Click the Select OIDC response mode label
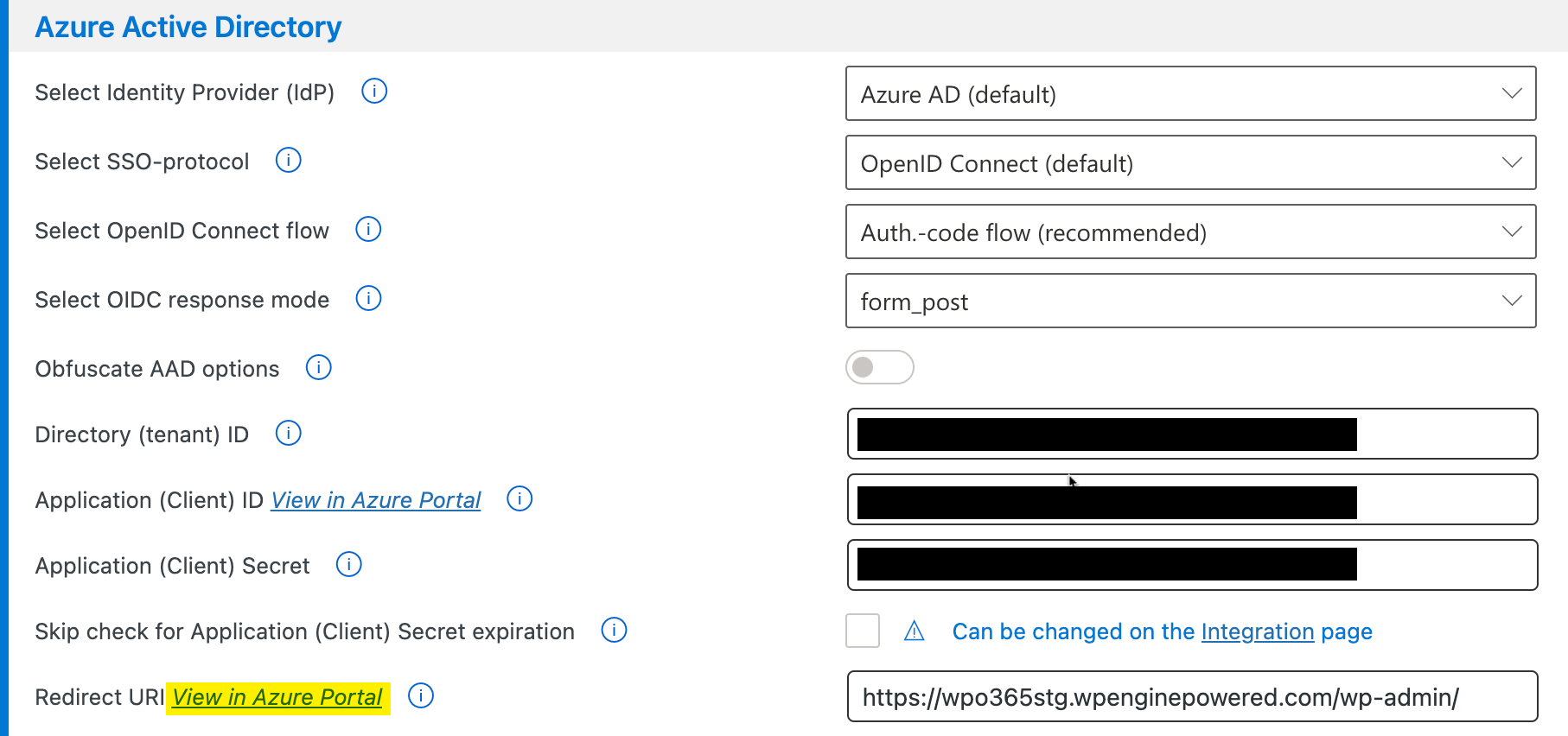This screenshot has width=1568, height=736. [182, 300]
